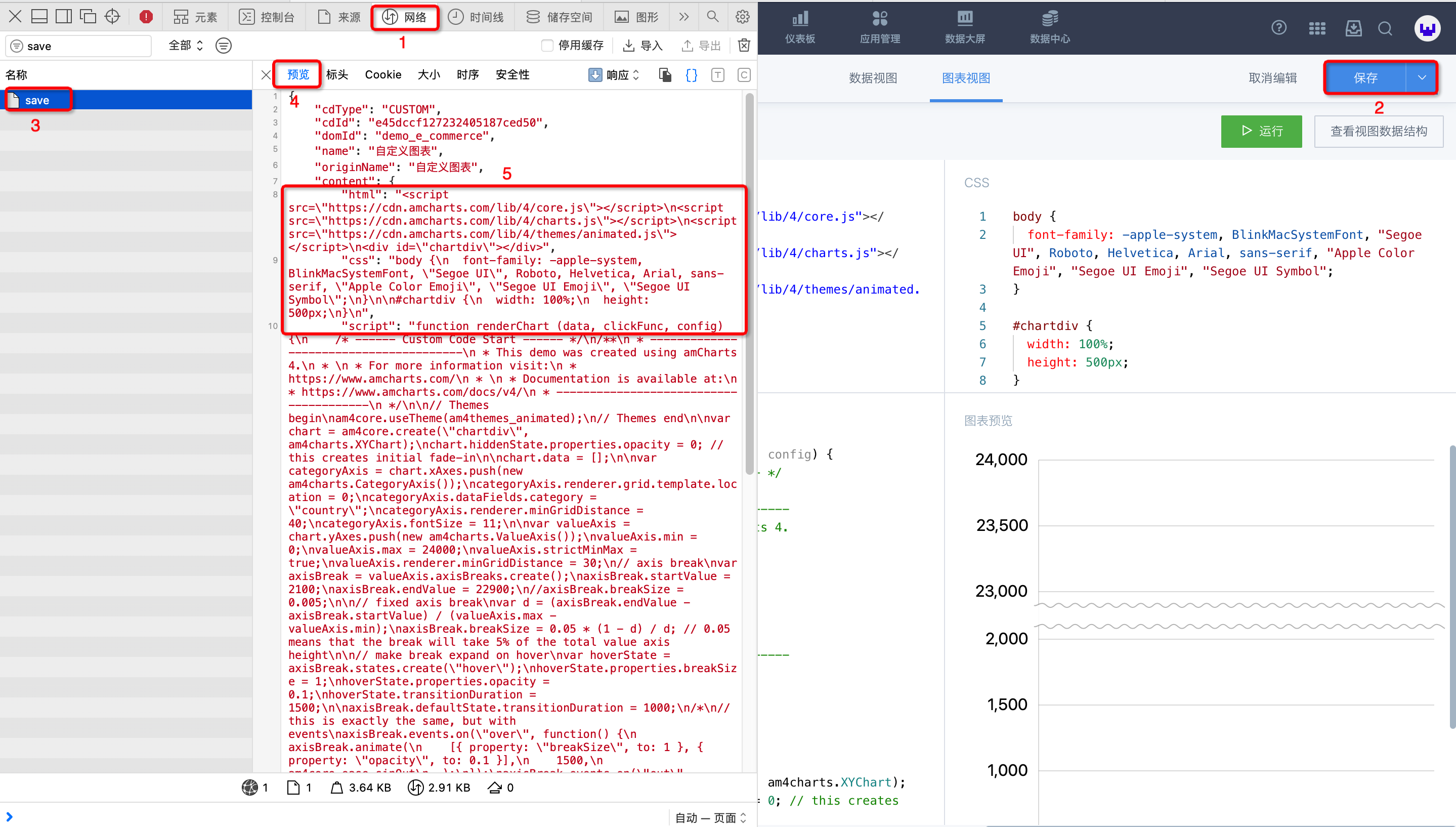Open 数据大屏 in app navigation
The height and width of the screenshot is (827, 1456).
964,27
